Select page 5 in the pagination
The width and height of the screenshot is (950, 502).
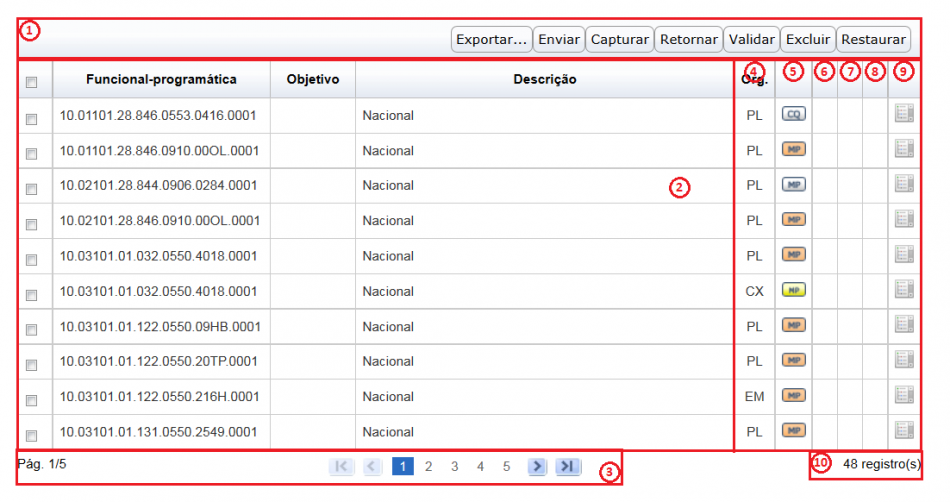pos(506,466)
